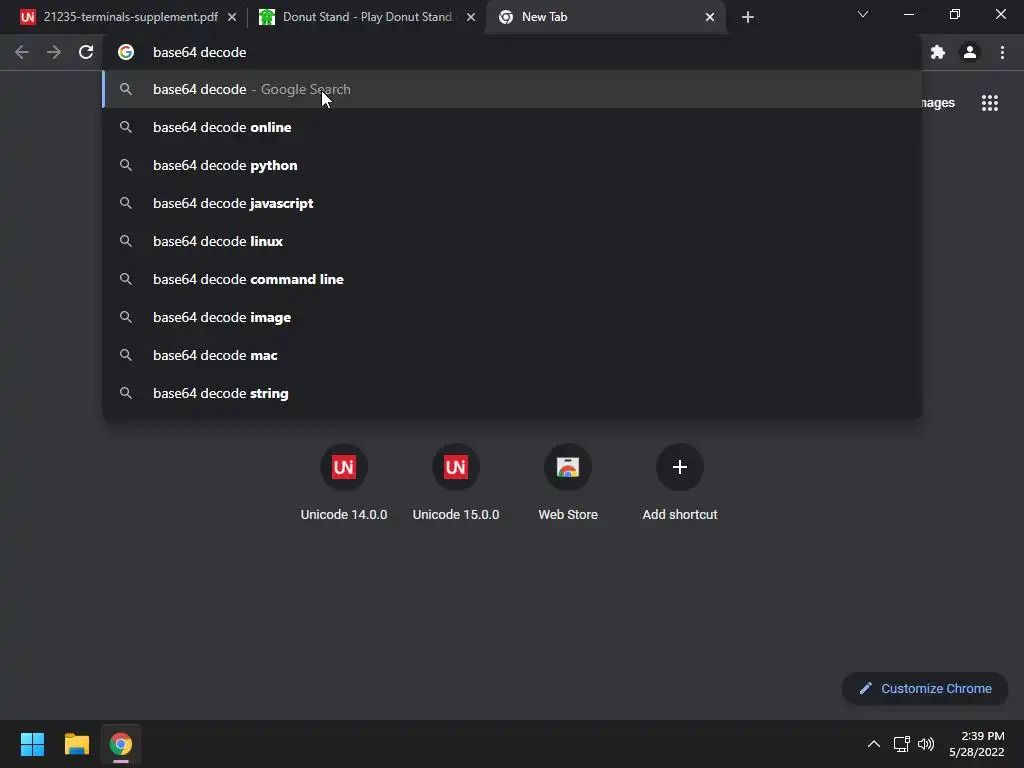Open a new tab with plus button

pyautogui.click(x=748, y=17)
